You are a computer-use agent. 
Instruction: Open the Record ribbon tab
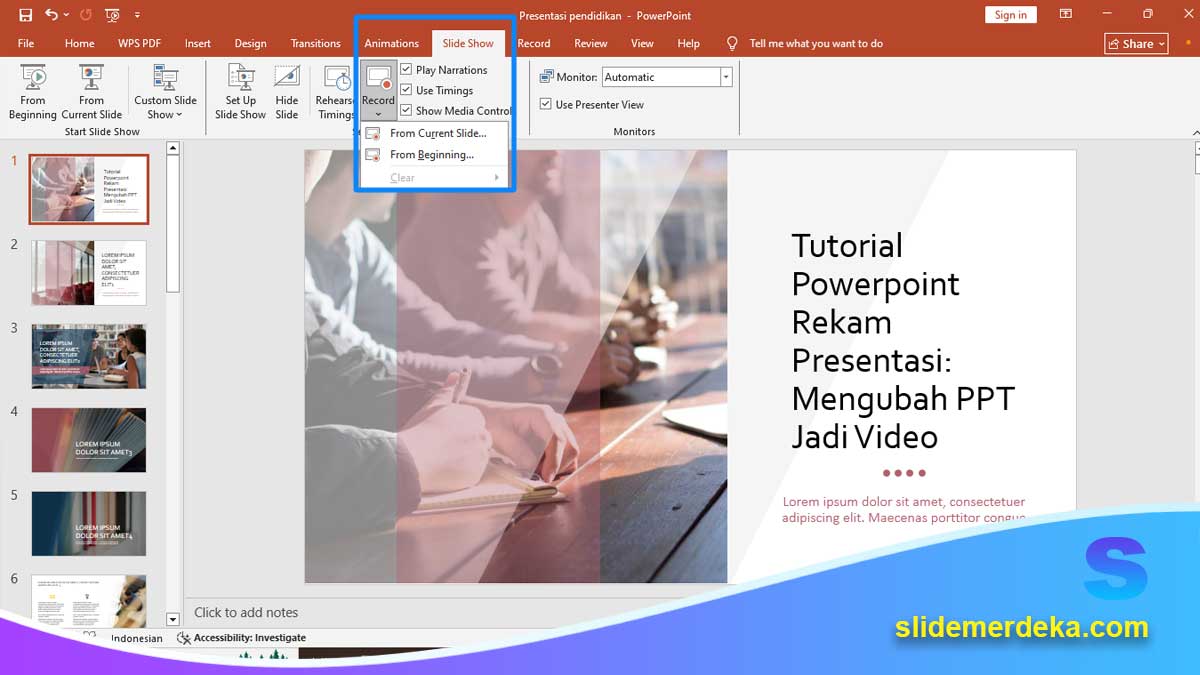(x=534, y=43)
